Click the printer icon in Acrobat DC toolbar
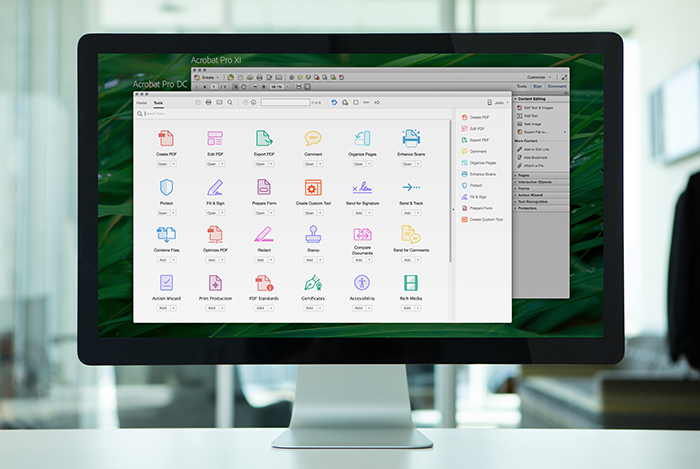Screen dimensions: 700x469 (x=208, y=102)
